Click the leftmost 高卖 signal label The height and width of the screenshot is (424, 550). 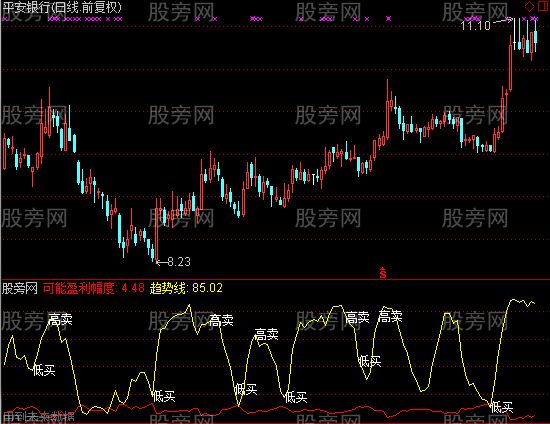pos(60,319)
